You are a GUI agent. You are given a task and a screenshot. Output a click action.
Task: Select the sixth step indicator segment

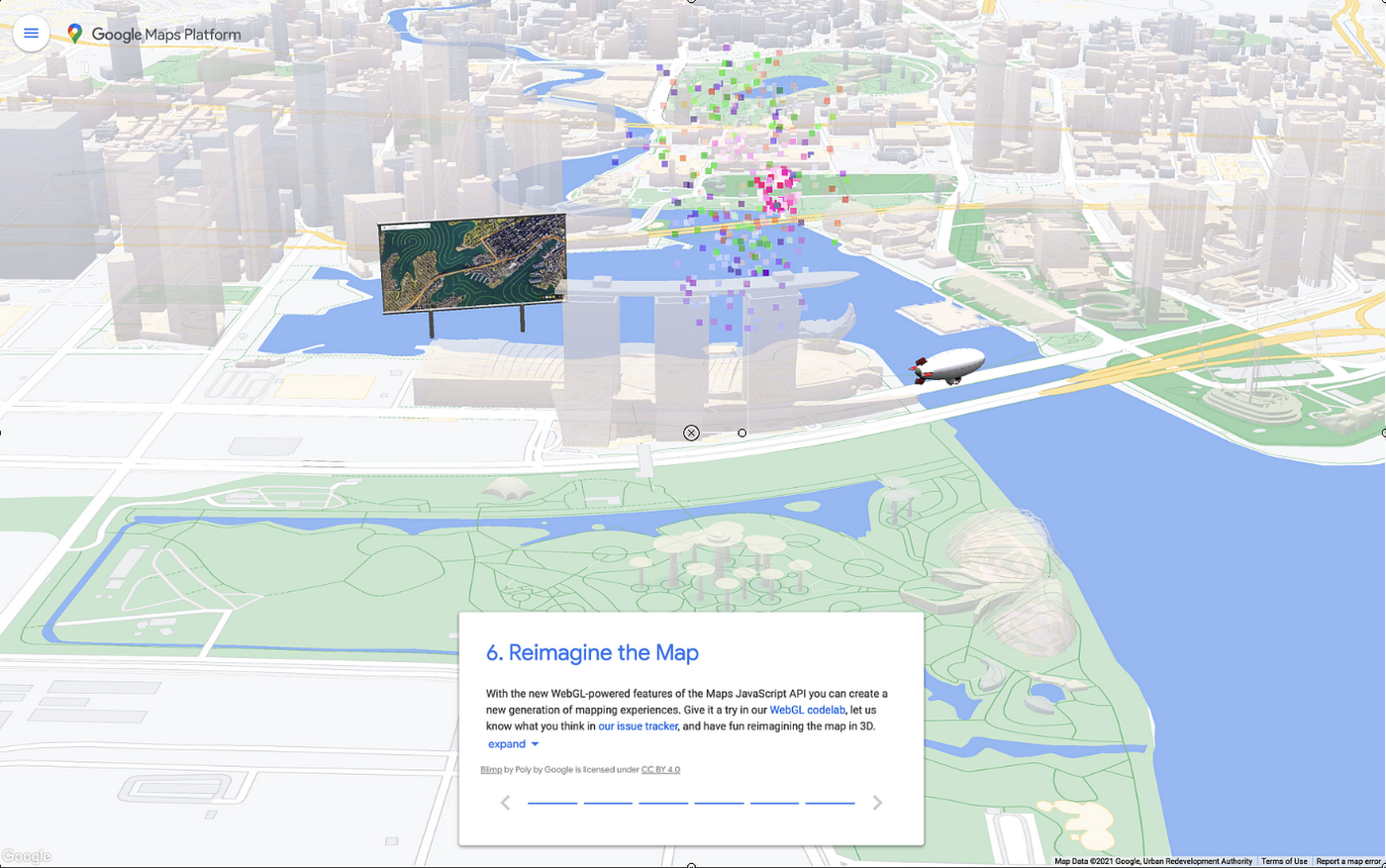click(x=830, y=803)
